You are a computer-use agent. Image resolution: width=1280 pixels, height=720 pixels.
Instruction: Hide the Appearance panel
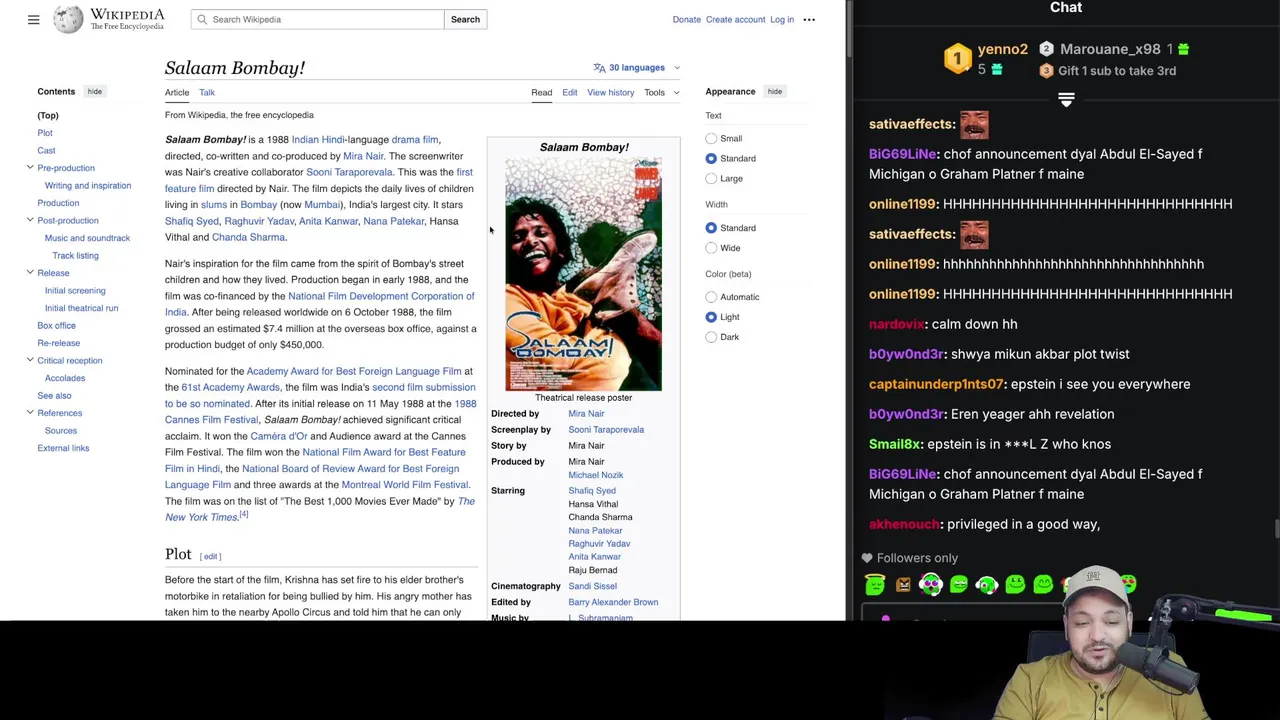(774, 92)
